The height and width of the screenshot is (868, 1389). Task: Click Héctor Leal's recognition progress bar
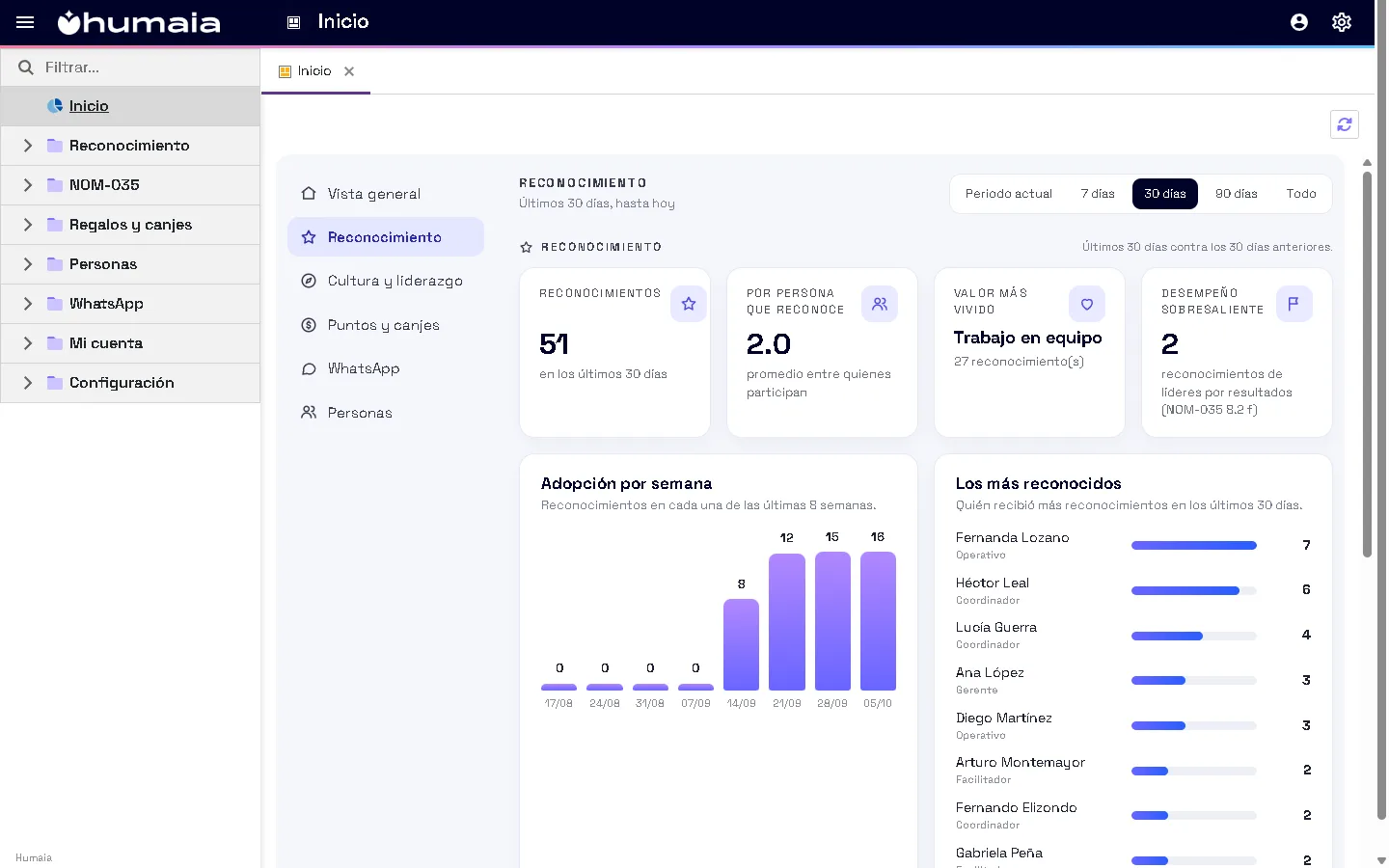1194,591
